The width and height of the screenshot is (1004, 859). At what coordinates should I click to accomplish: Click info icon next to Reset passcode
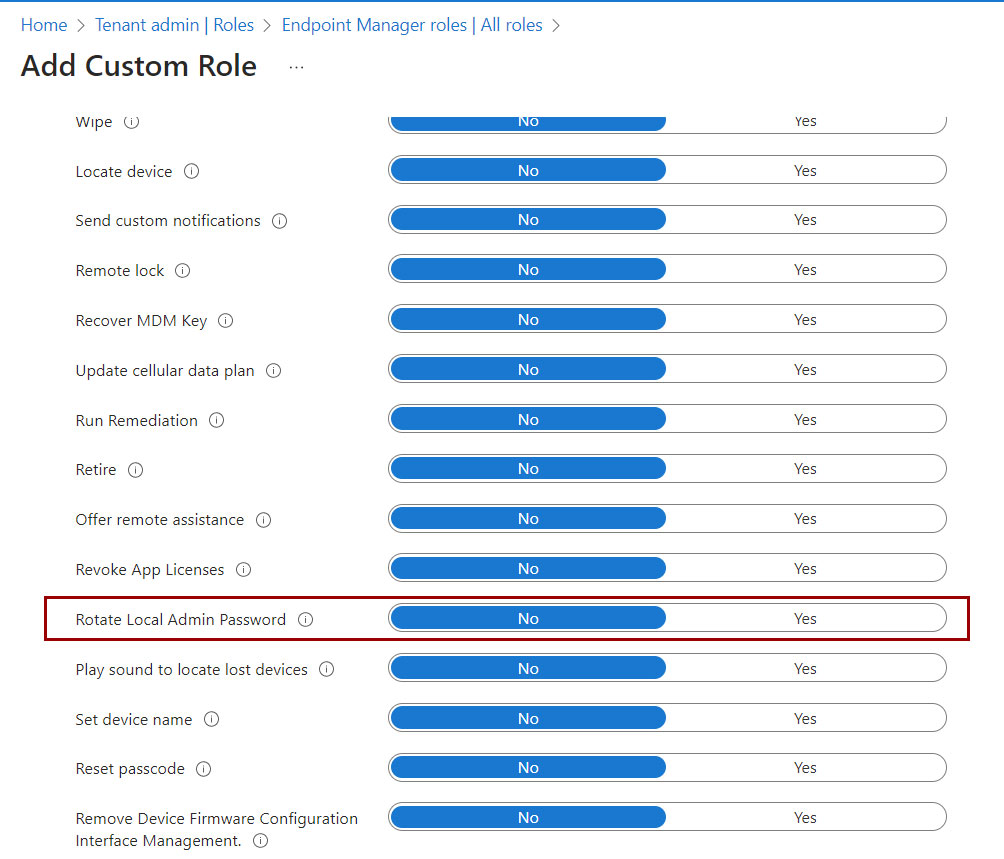tap(203, 769)
